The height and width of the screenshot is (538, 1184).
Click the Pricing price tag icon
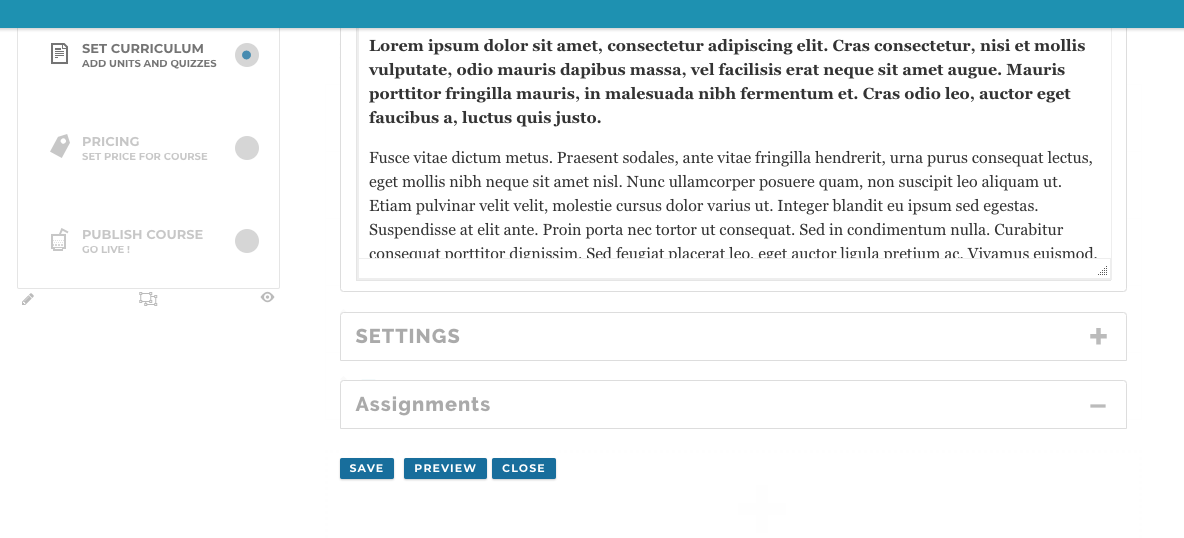(x=60, y=147)
